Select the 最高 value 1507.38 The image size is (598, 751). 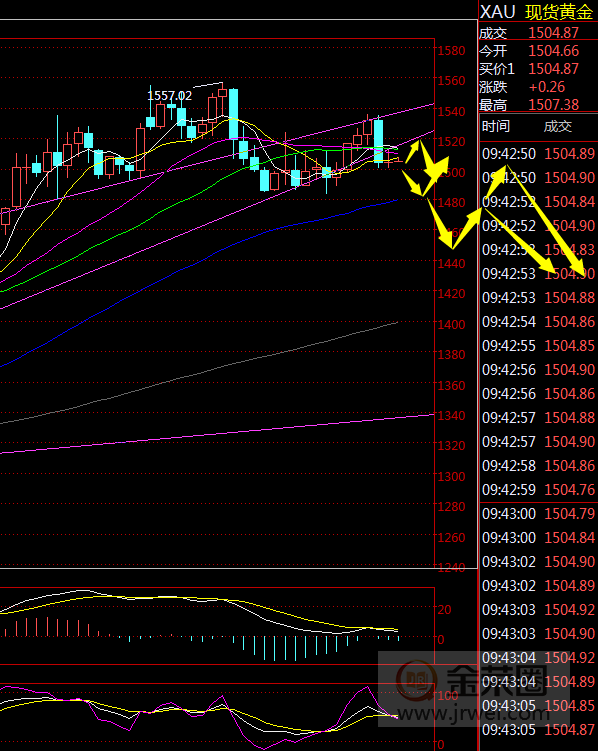click(553, 104)
